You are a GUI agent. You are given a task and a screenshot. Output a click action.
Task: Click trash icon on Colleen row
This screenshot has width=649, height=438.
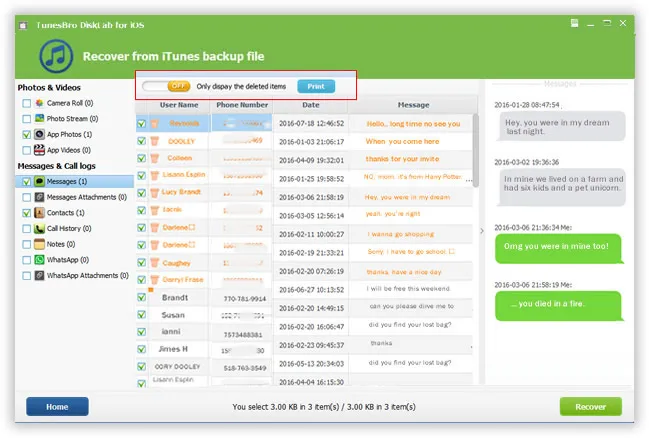(x=155, y=158)
